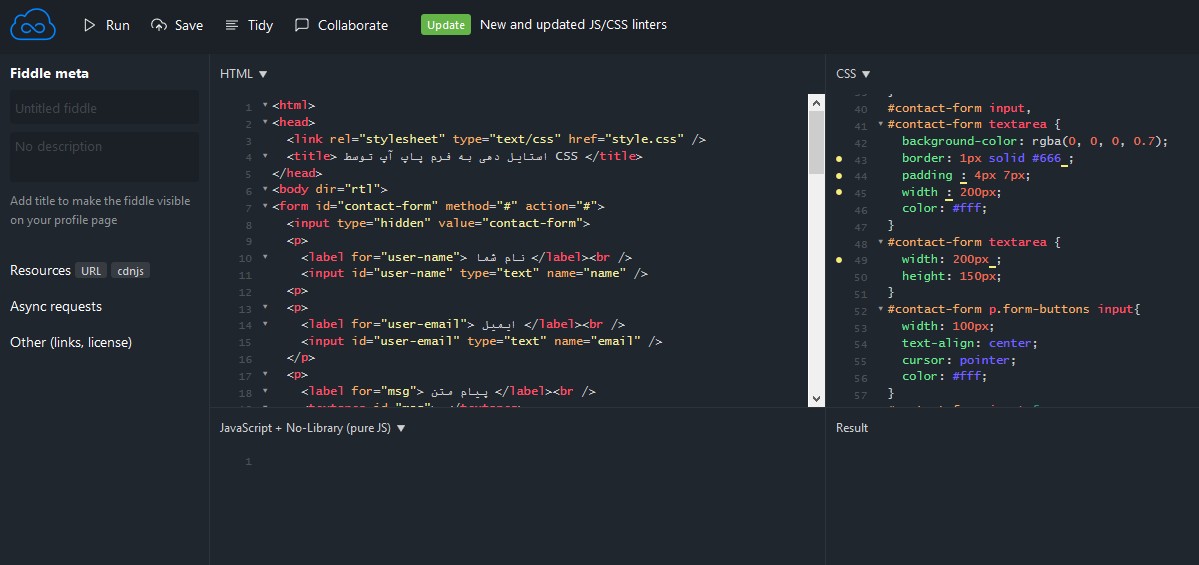
Task: Expand the Resources section
Action: pyautogui.click(x=40, y=270)
